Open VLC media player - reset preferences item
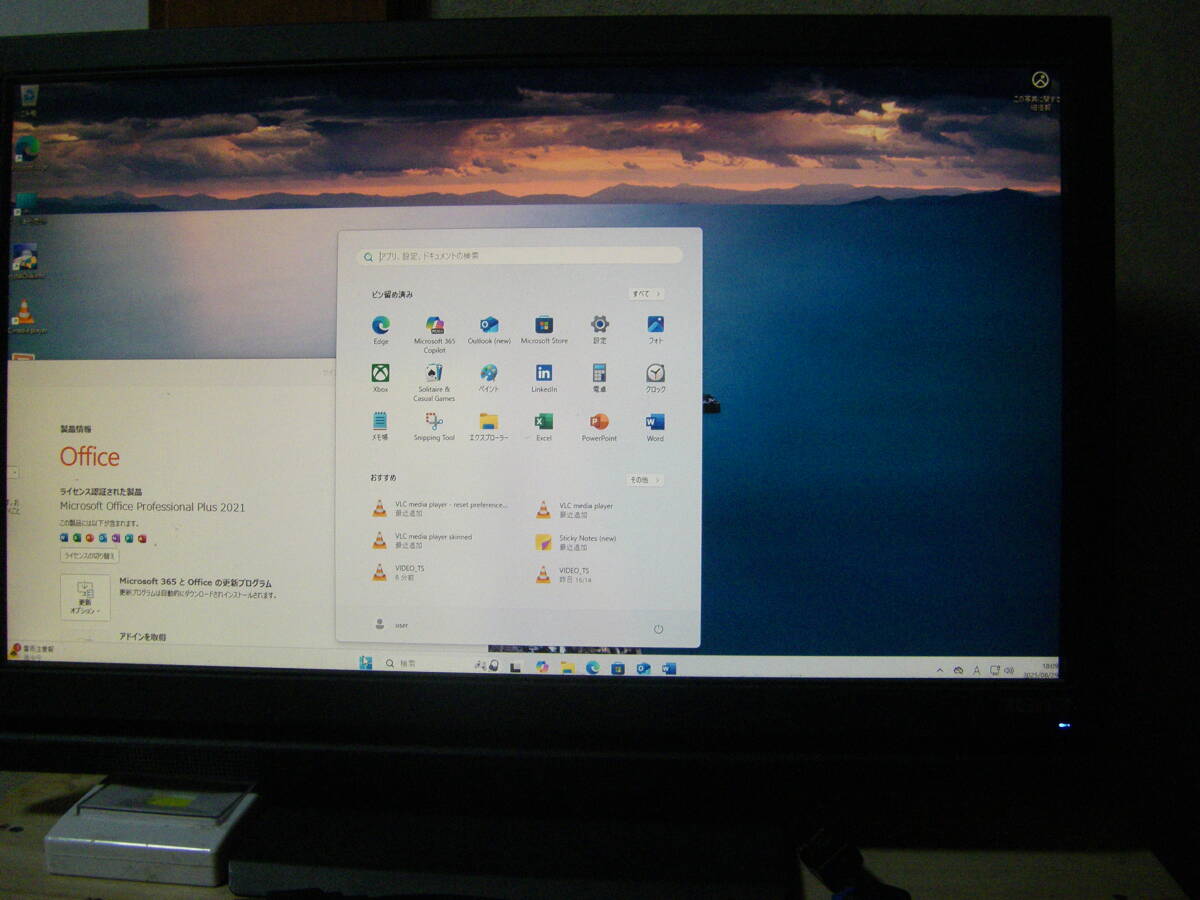Viewport: 1200px width, 900px height. (x=440, y=509)
